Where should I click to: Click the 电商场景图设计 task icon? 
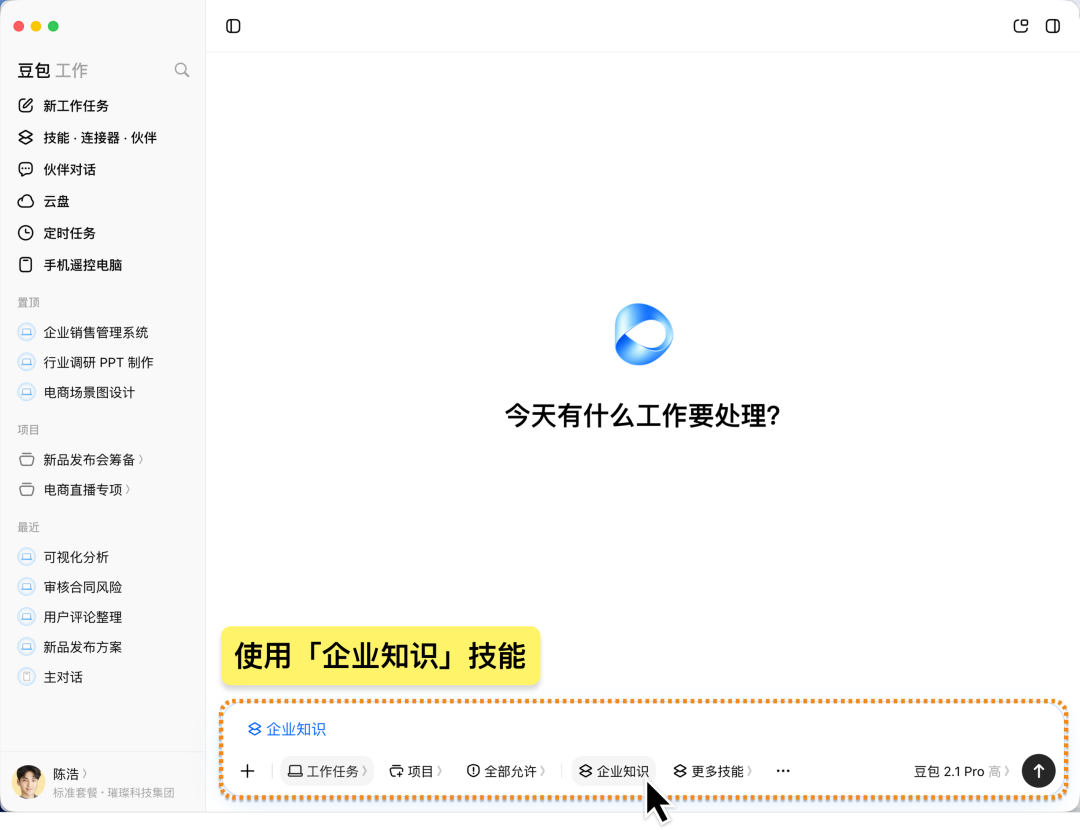(x=26, y=393)
